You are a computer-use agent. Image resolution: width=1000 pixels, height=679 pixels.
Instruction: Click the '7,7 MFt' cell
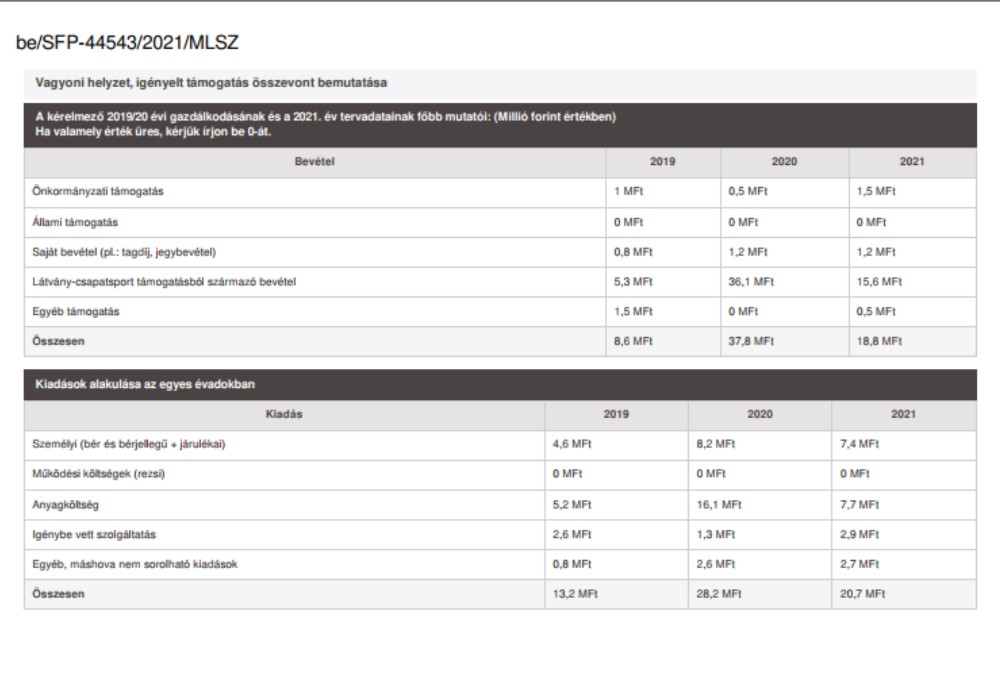click(860, 505)
